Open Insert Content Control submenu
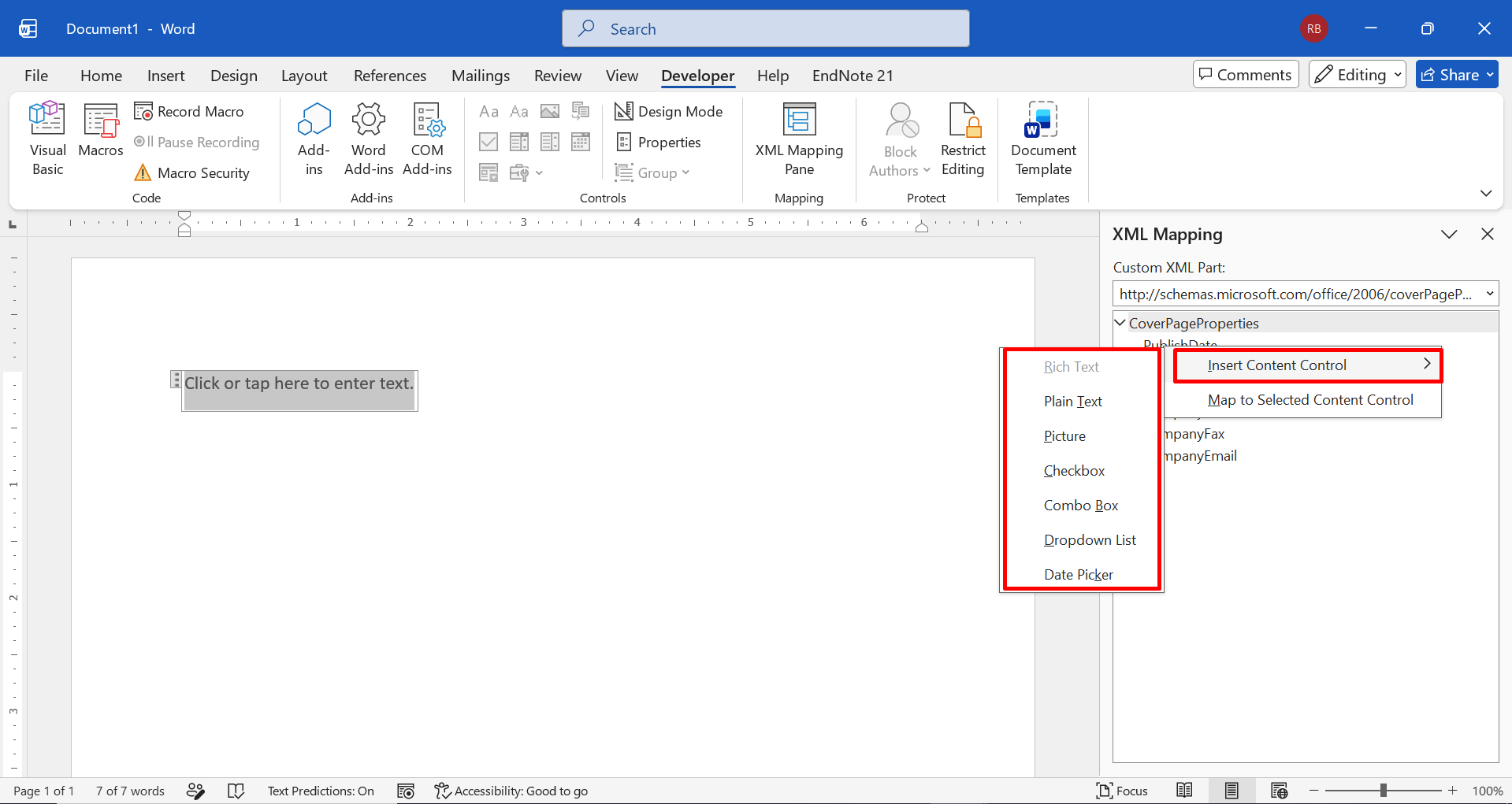 pyautogui.click(x=1308, y=365)
